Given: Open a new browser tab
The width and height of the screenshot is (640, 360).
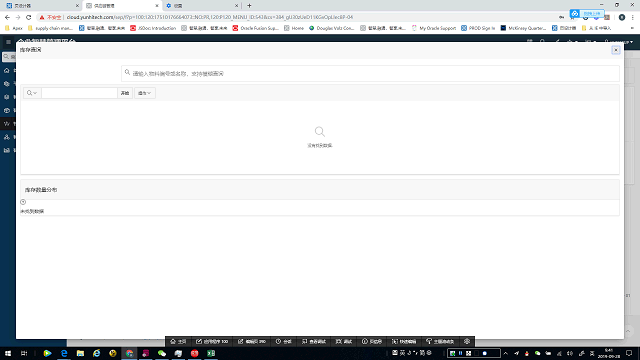Looking at the screenshot, I should (x=249, y=6).
